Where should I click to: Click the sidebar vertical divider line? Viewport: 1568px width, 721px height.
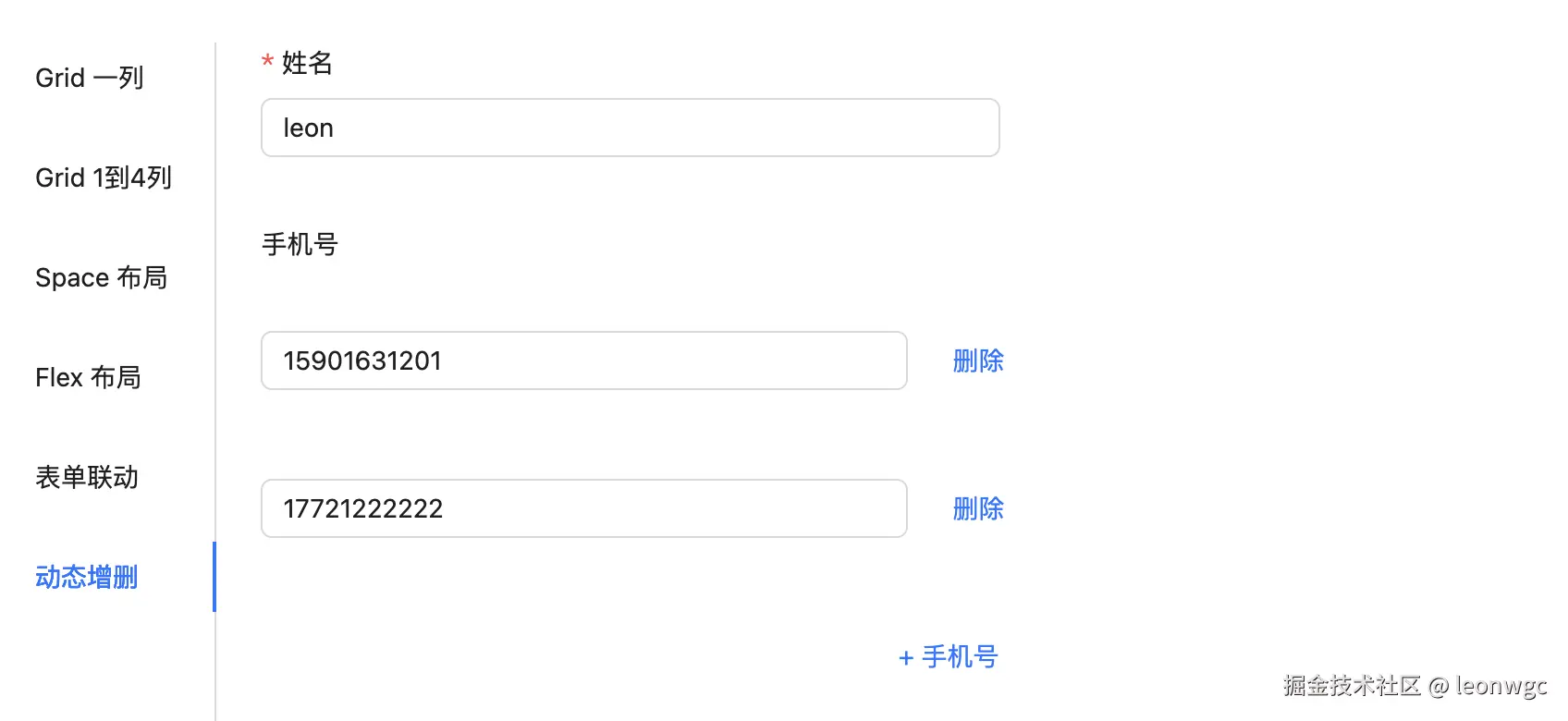[x=215, y=277]
